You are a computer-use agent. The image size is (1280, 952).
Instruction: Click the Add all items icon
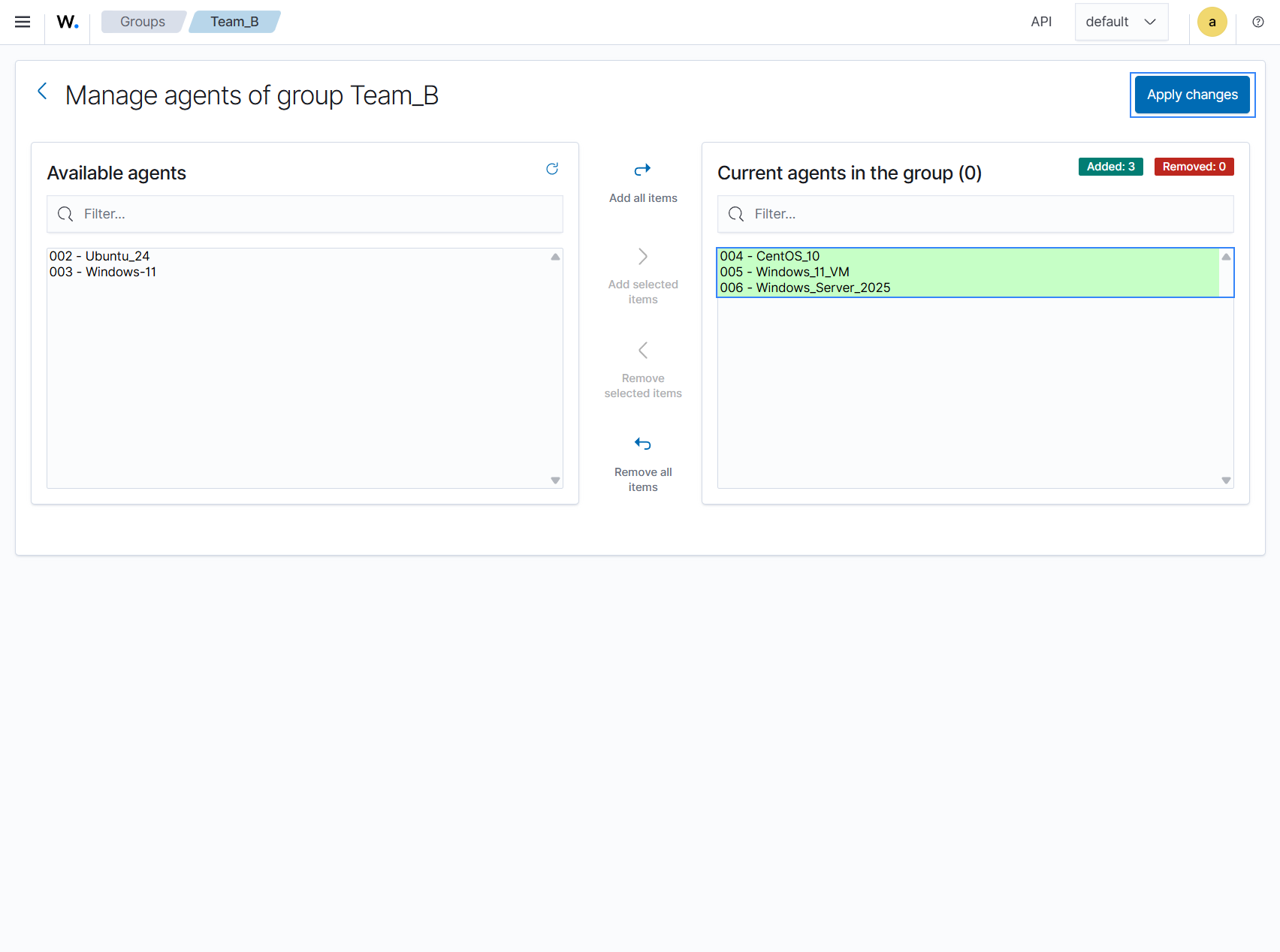(x=642, y=169)
